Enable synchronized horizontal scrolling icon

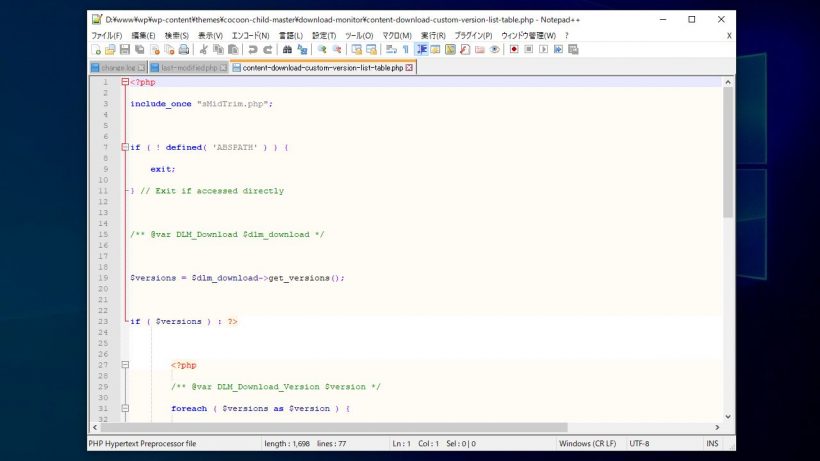click(x=371, y=50)
